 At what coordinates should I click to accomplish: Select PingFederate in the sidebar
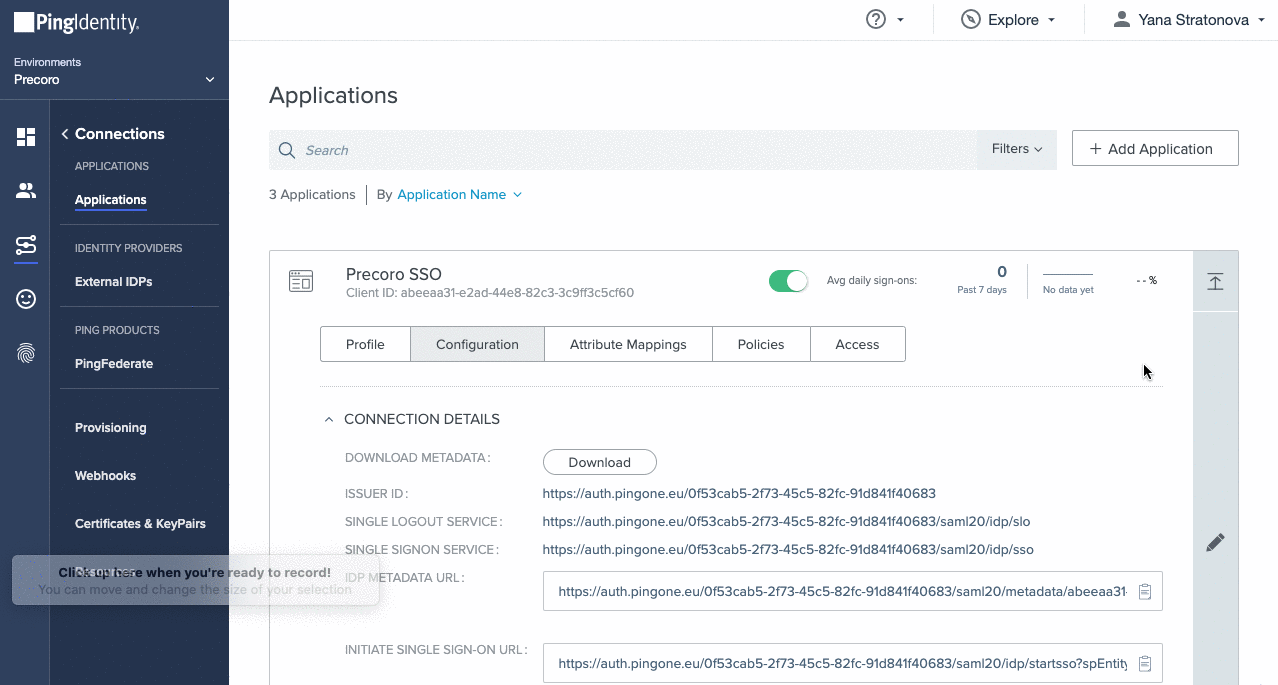114,364
